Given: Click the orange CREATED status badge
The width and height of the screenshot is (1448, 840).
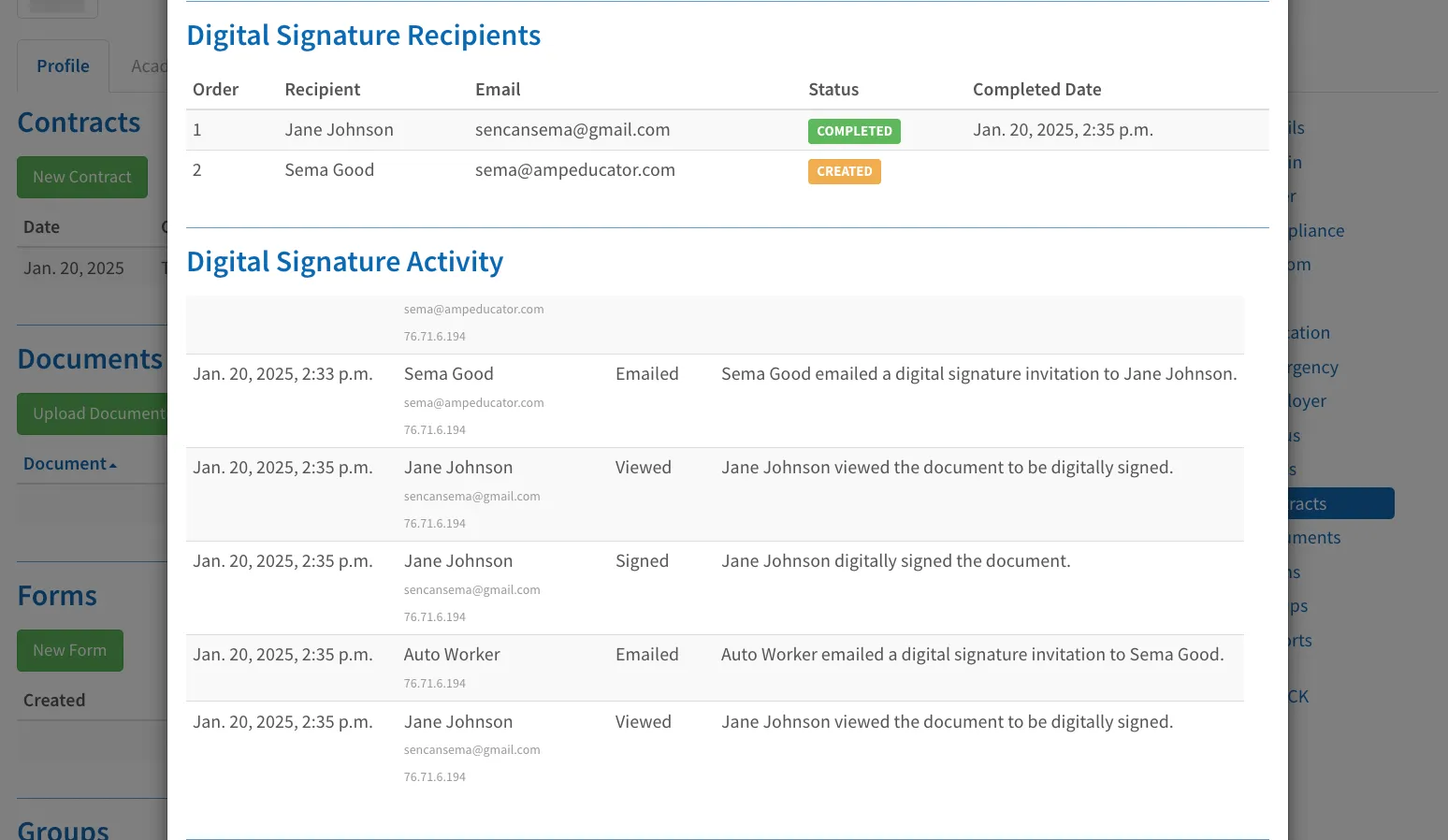Looking at the screenshot, I should pos(844,171).
